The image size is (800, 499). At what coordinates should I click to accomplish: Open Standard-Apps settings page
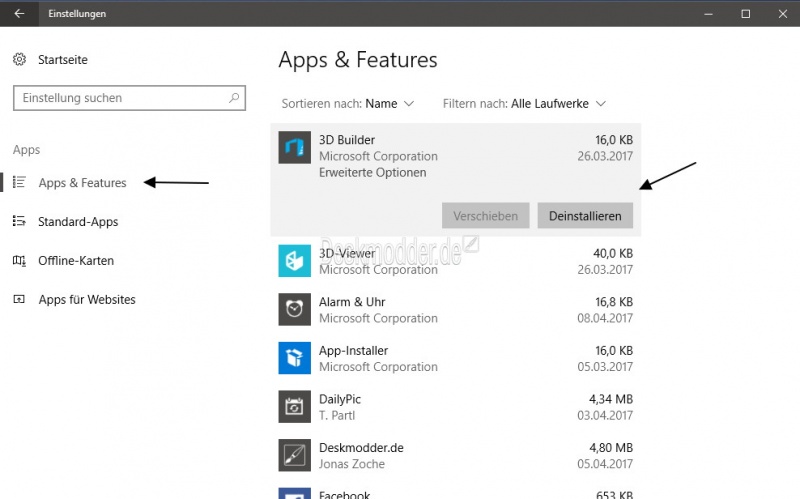click(x=78, y=221)
